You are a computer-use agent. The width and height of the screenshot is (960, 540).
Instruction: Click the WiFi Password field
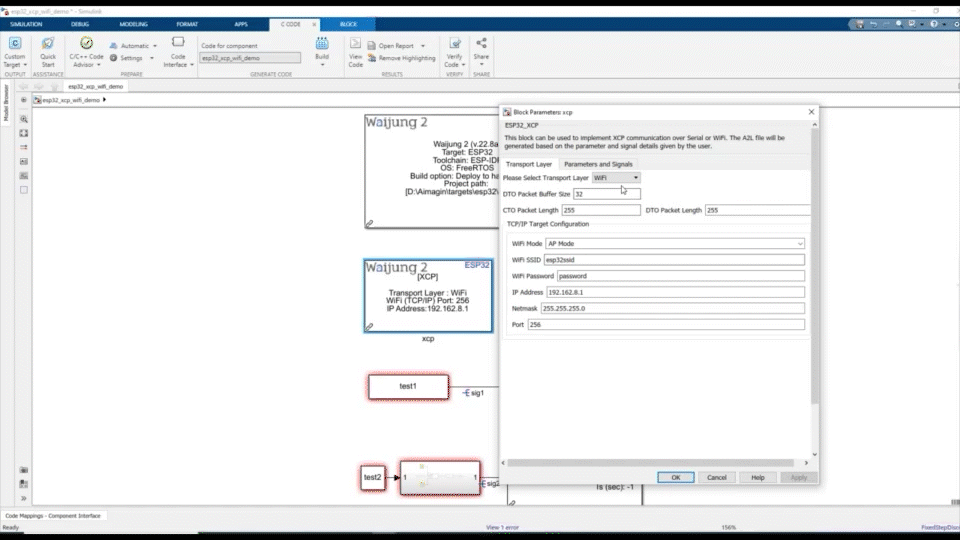[x=680, y=276]
